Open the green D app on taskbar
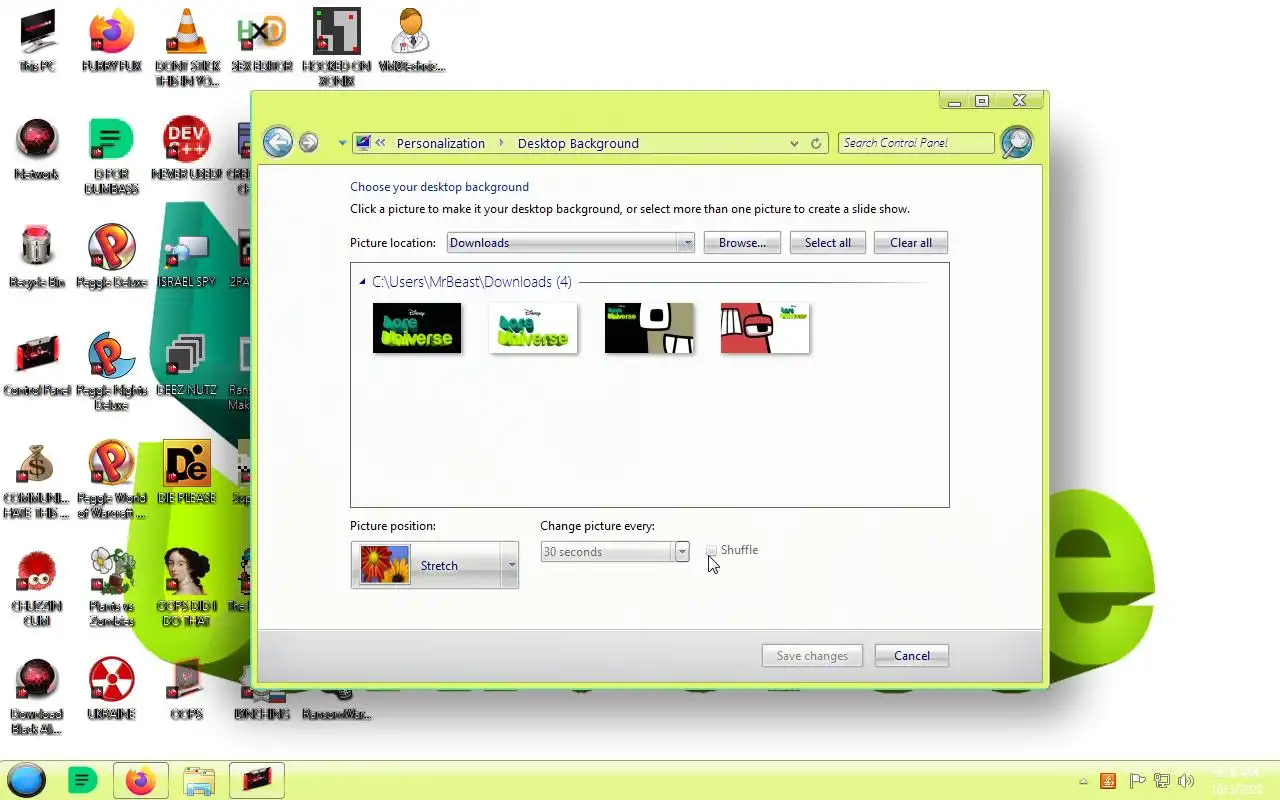This screenshot has width=1280, height=800. pos(82,780)
